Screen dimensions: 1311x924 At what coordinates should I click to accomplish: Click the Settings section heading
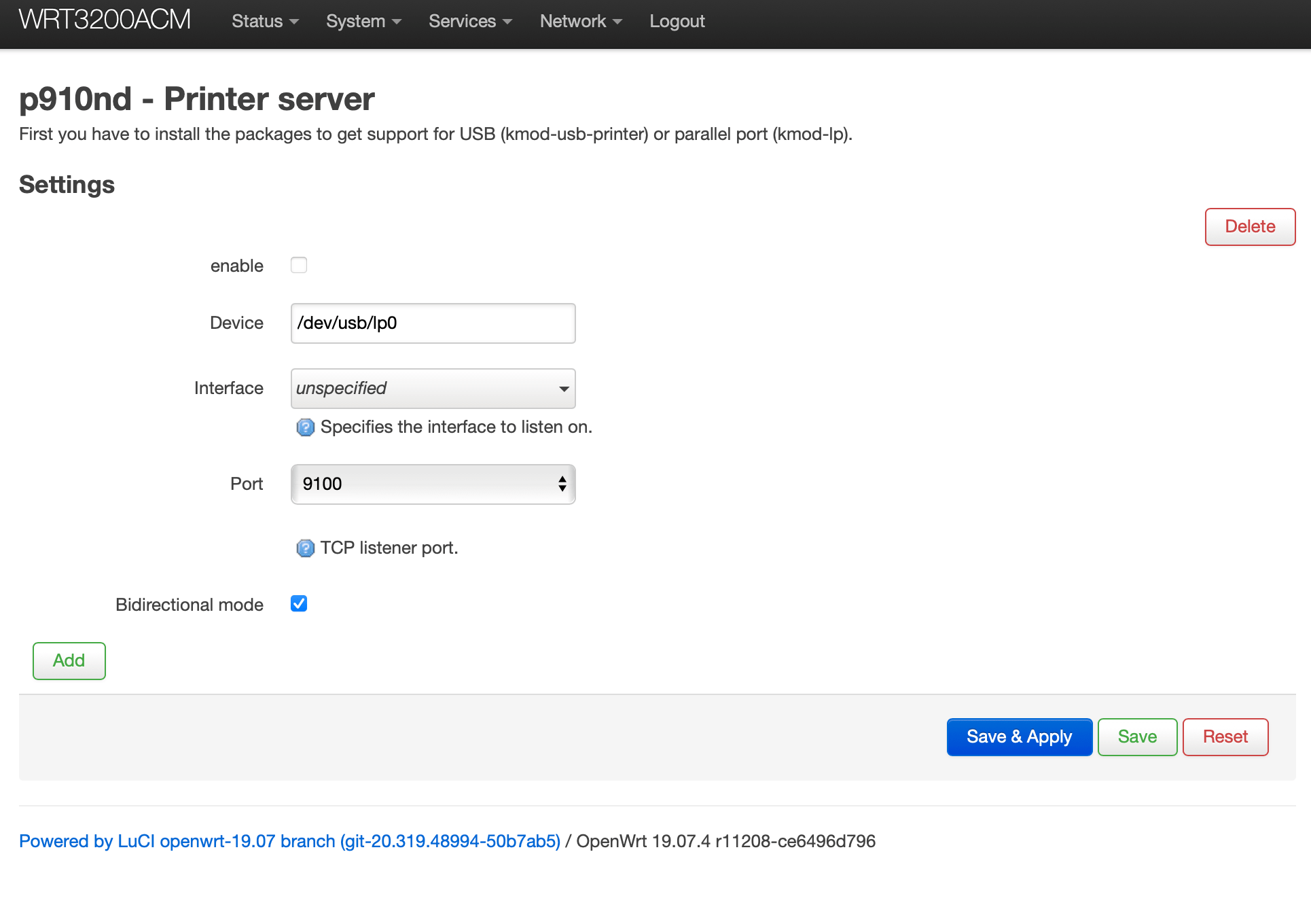67,185
